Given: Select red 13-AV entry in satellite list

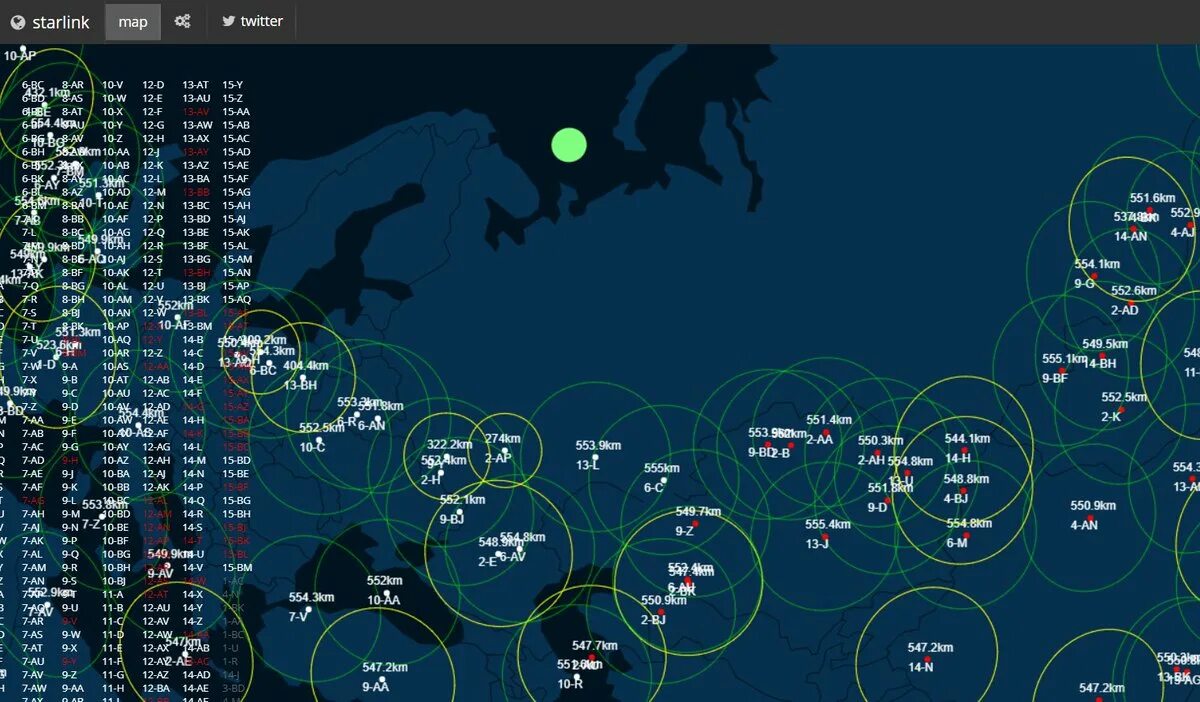Looking at the screenshot, I should point(196,112).
